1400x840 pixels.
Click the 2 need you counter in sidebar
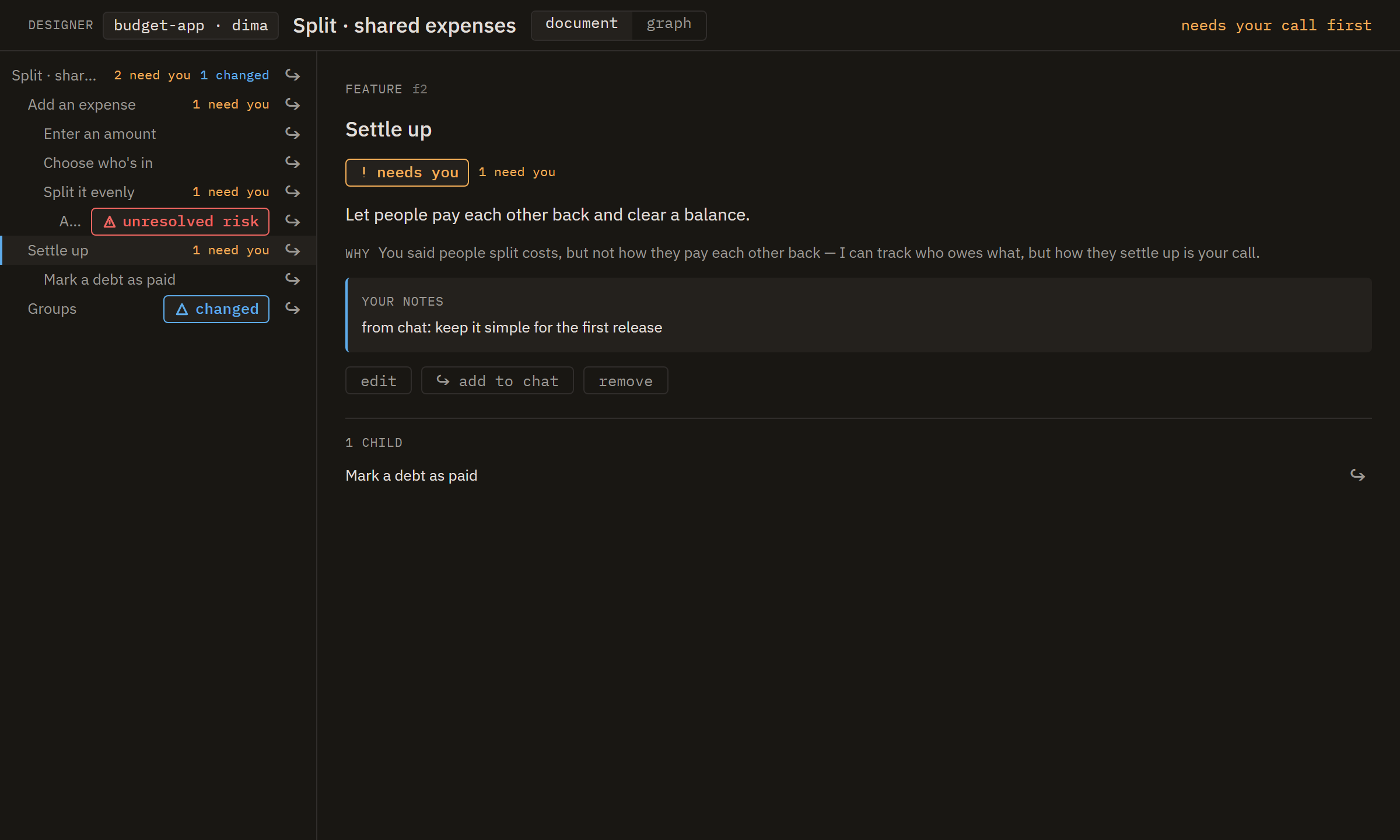(152, 75)
